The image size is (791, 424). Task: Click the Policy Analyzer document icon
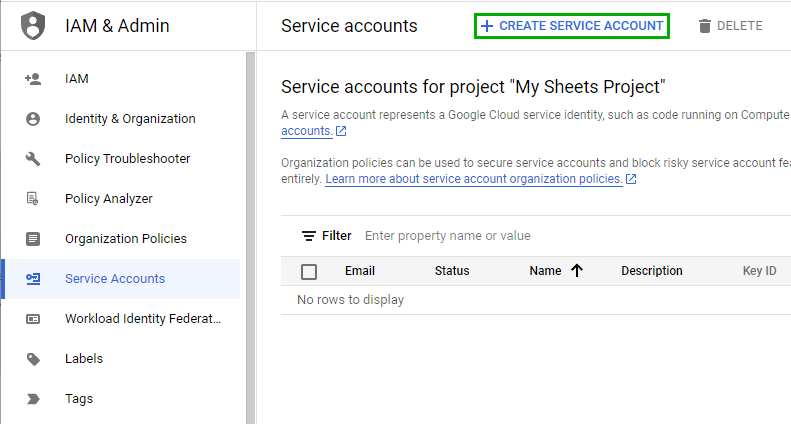click(33, 198)
